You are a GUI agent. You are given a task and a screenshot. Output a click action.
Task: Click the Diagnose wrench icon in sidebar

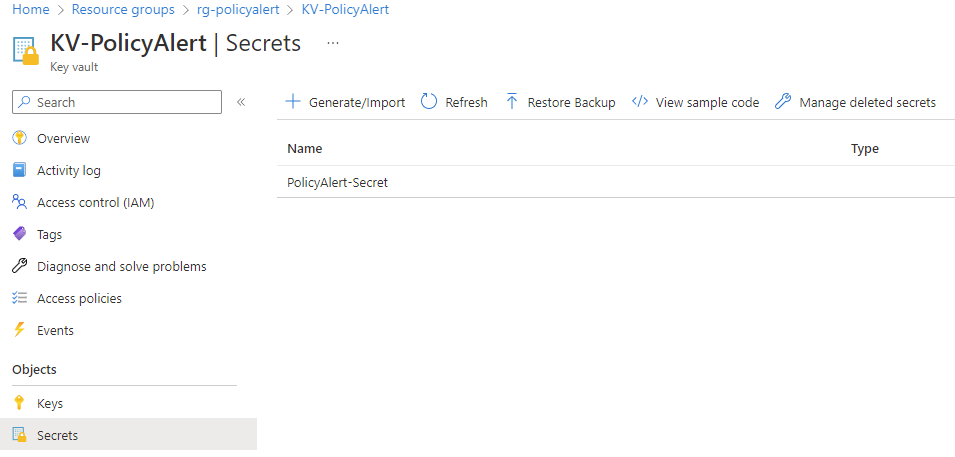click(19, 266)
